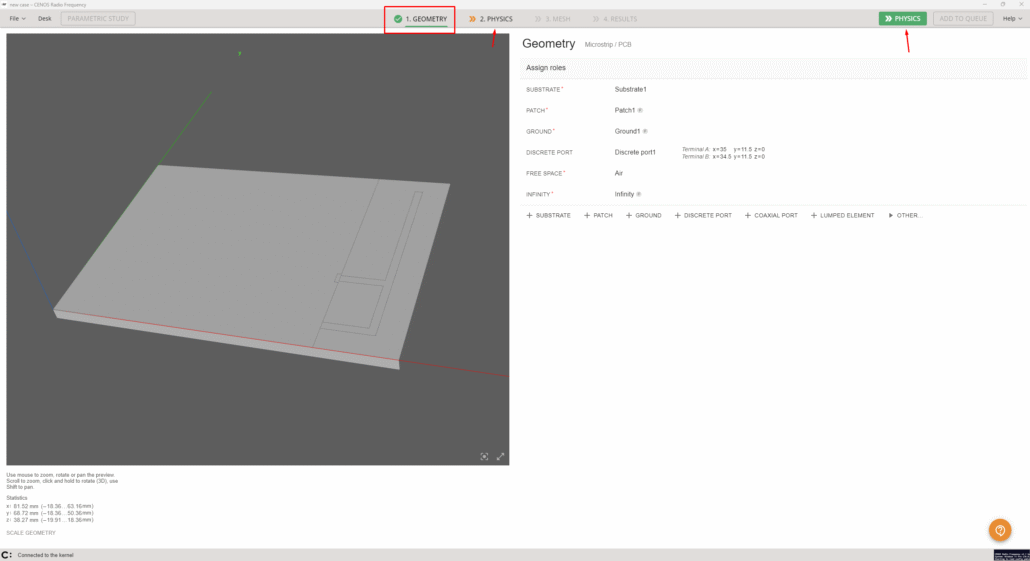The image size is (1030, 561).
Task: Expand the Other roles list
Action: 905,215
